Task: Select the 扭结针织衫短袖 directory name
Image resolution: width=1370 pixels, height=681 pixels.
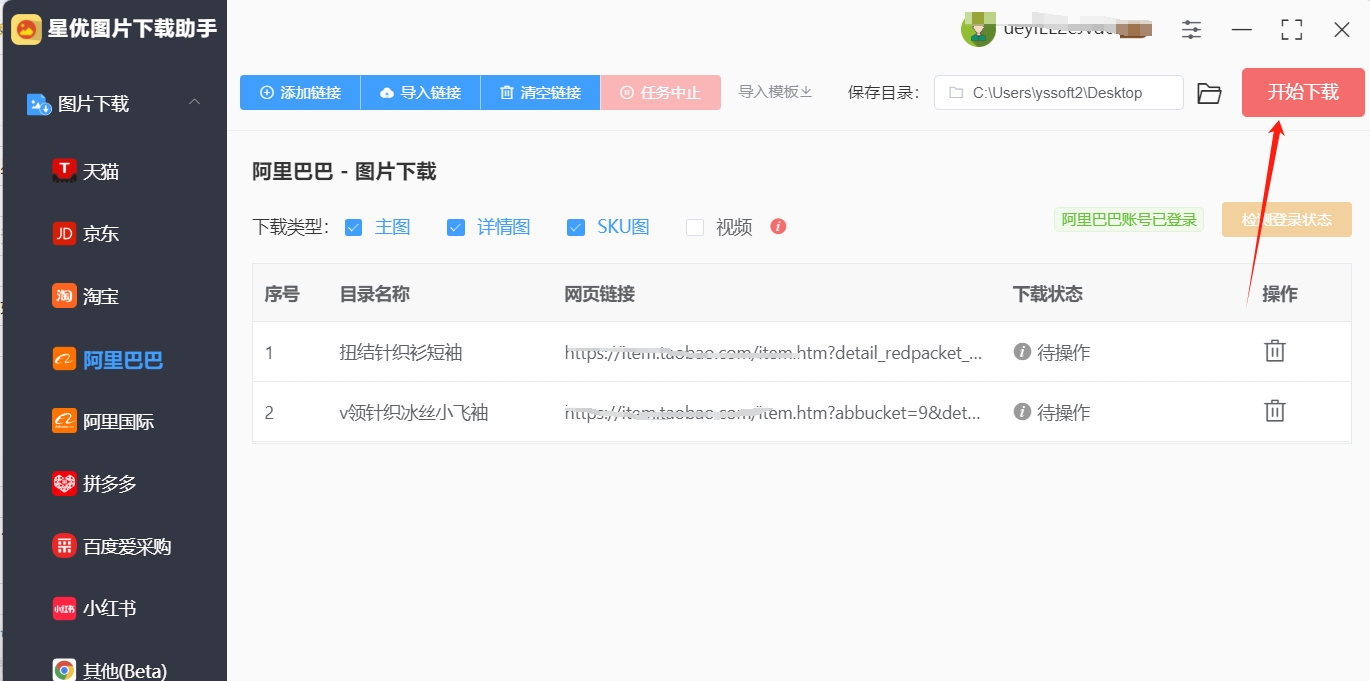Action: [x=401, y=353]
